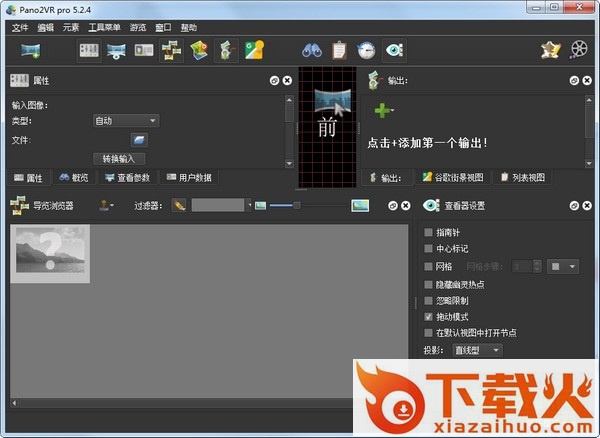Image resolution: width=600 pixels, height=438 pixels.
Task: Toggle the tour browser toolbar icon
Action: pyautogui.click(x=171, y=50)
